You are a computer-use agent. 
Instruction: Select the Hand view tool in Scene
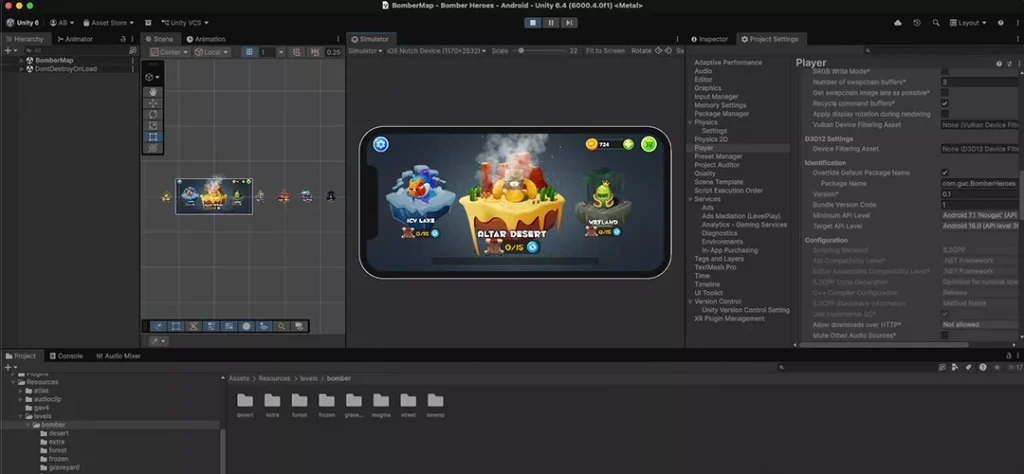pyautogui.click(x=153, y=92)
